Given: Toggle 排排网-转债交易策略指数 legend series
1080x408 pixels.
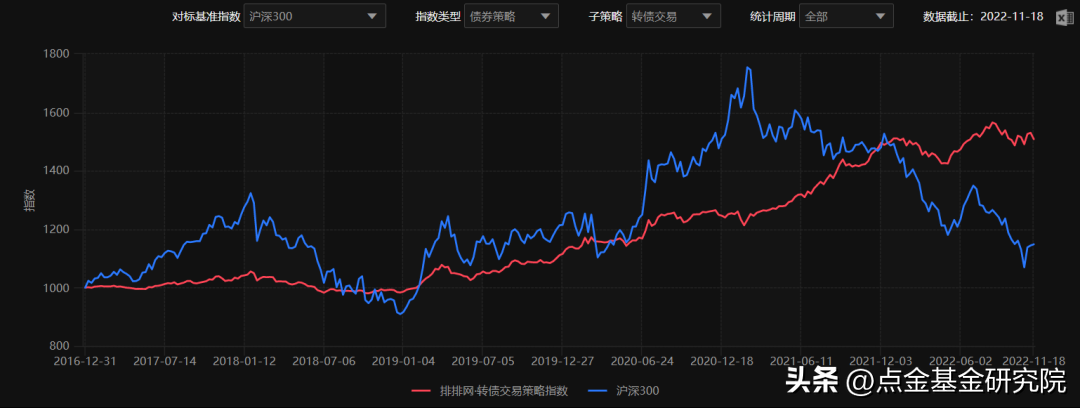Looking at the screenshot, I should click(490, 391).
